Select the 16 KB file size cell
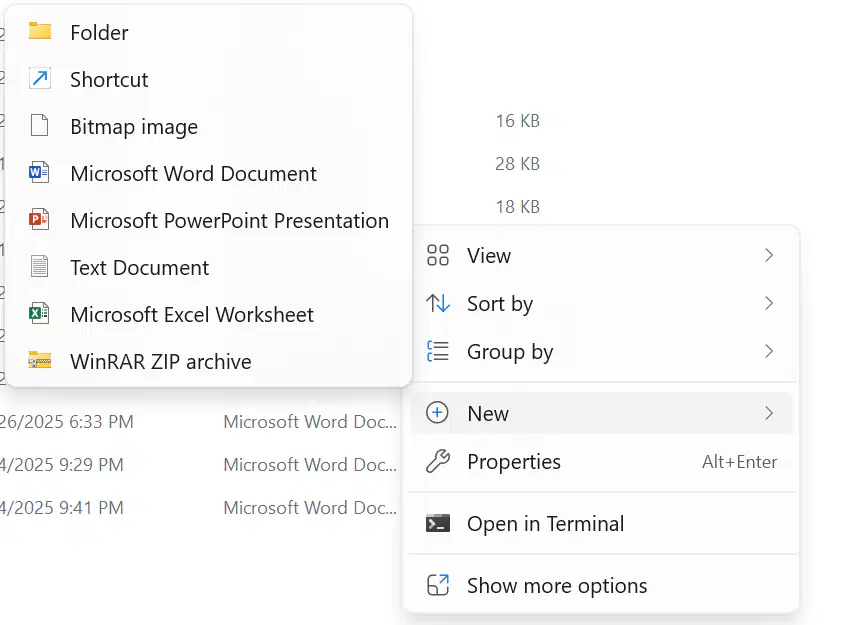Viewport: 841px width, 625px height. tap(518, 121)
